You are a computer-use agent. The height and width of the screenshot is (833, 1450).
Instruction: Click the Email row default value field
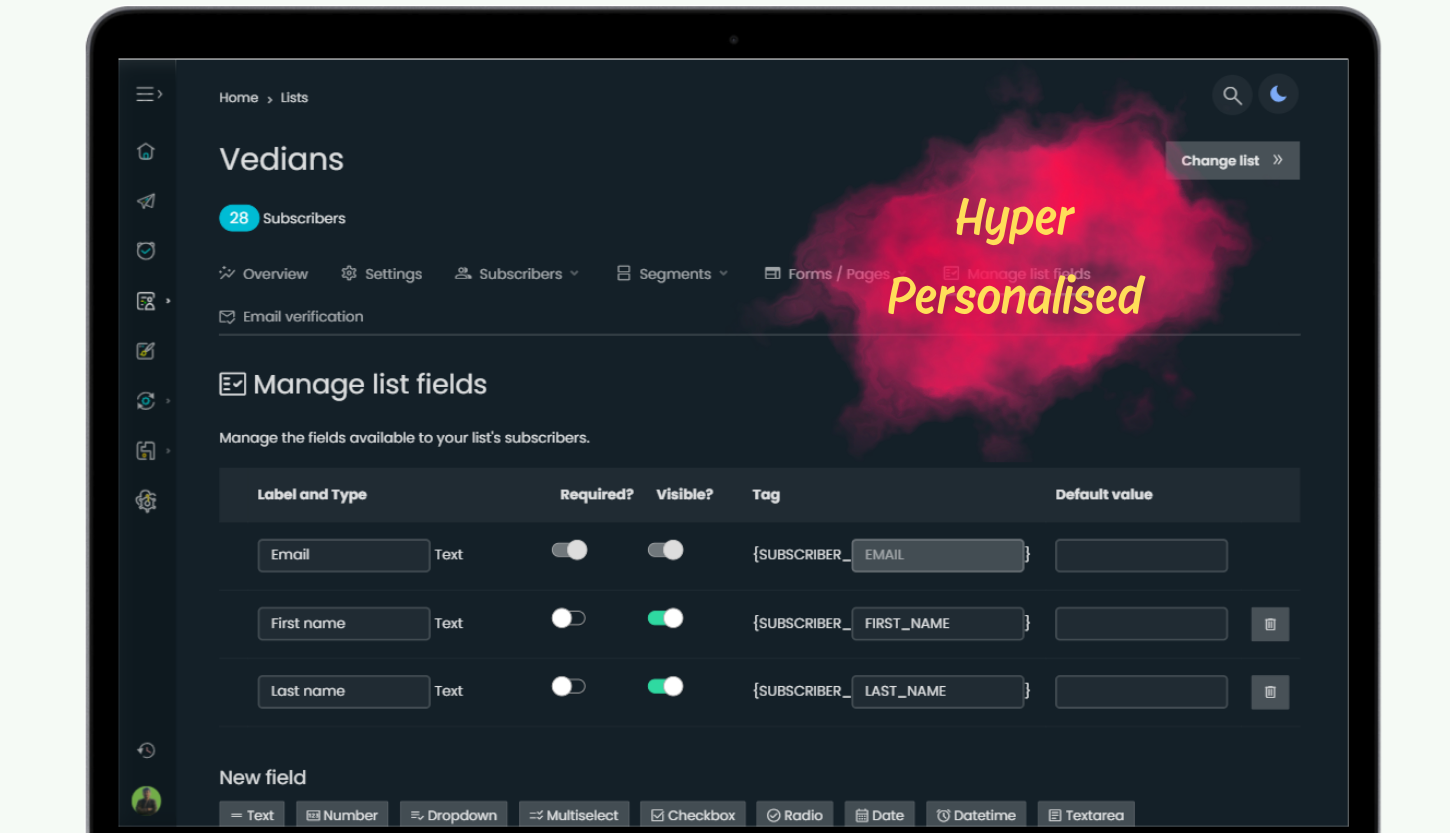point(1141,555)
